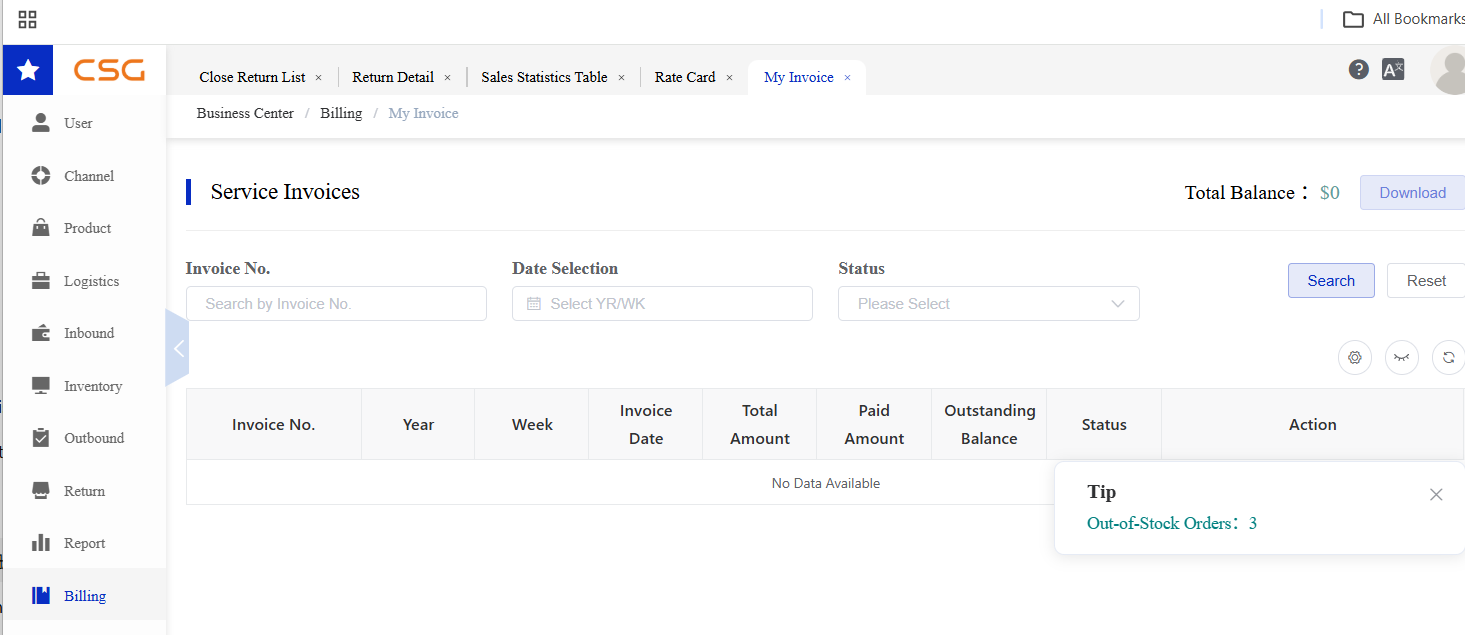Close the Return Detail tab
Image resolution: width=1465 pixels, height=635 pixels.
(447, 78)
